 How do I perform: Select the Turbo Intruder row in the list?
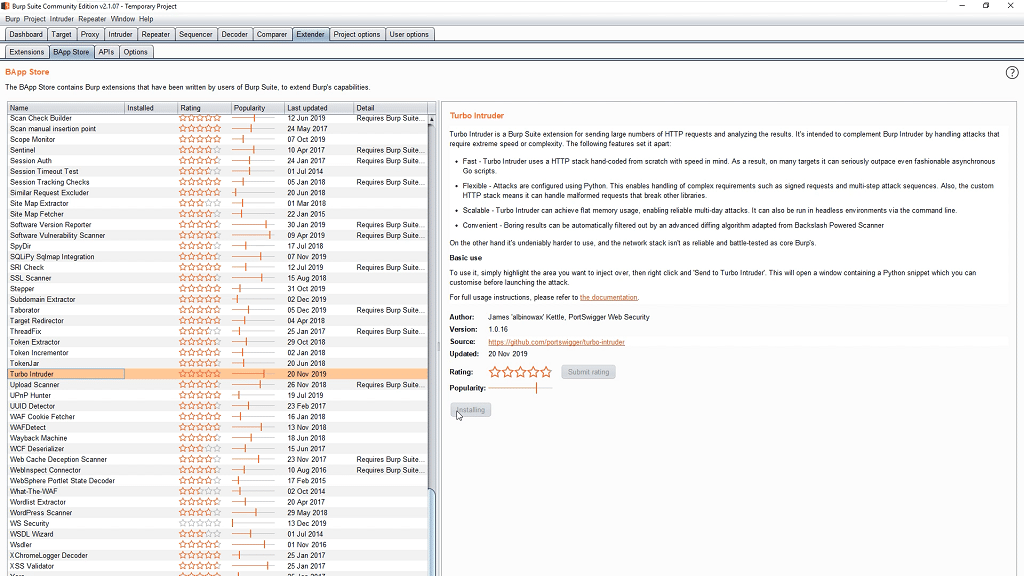(x=217, y=374)
